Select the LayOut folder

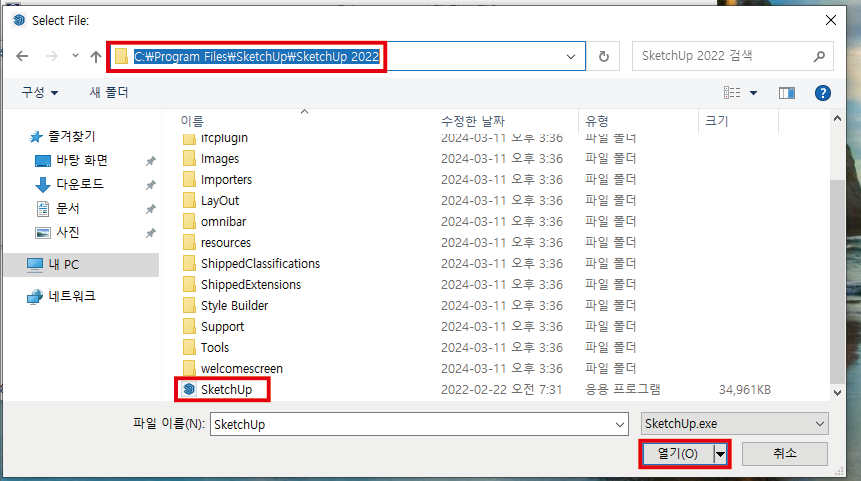(220, 200)
